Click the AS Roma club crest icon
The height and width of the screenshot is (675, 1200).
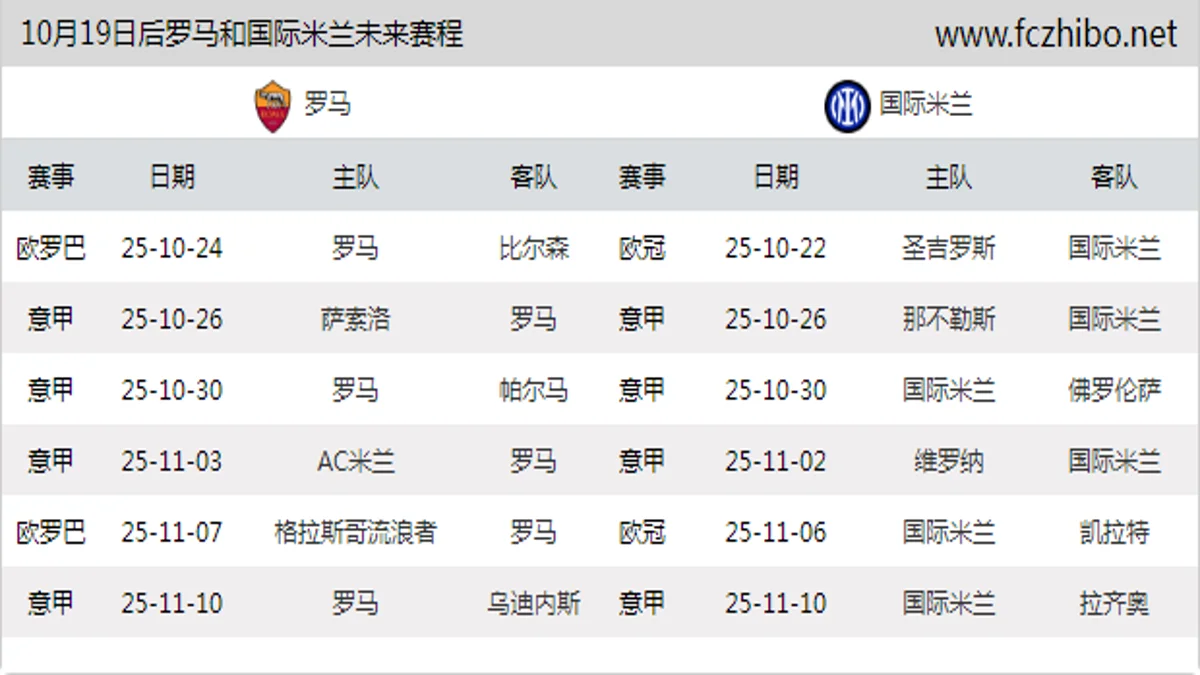(x=272, y=105)
